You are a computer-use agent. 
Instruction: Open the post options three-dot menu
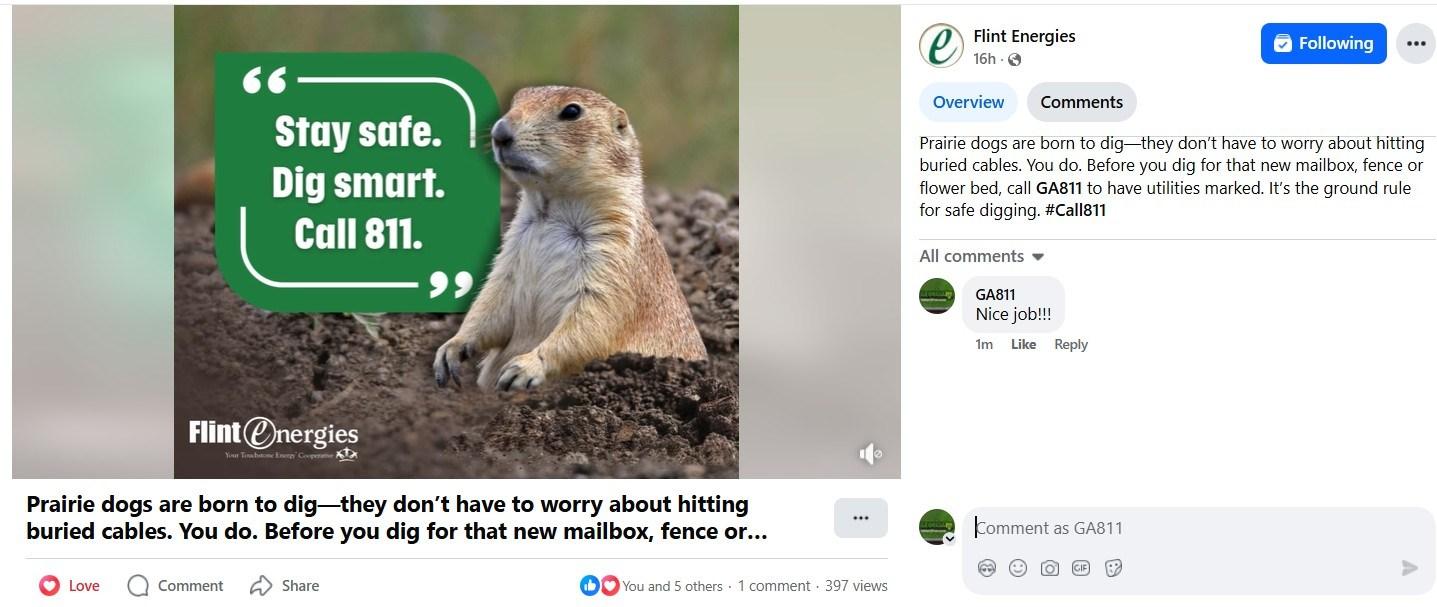tap(1415, 44)
